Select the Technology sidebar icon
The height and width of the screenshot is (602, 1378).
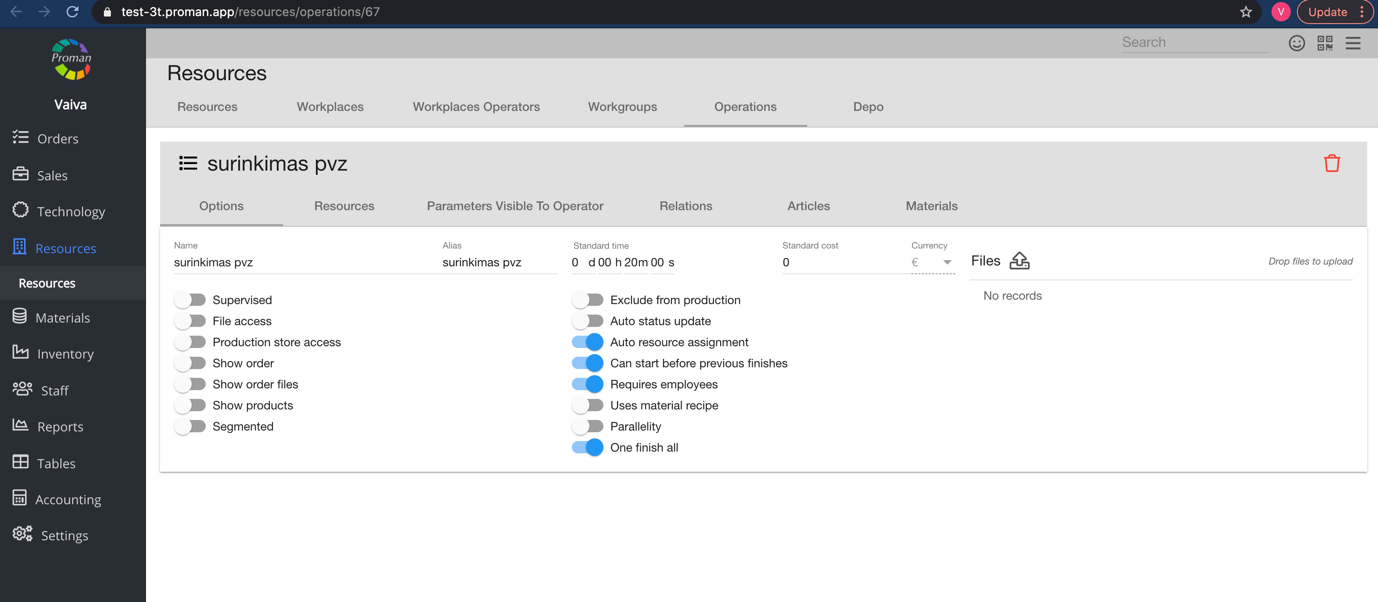point(21,211)
